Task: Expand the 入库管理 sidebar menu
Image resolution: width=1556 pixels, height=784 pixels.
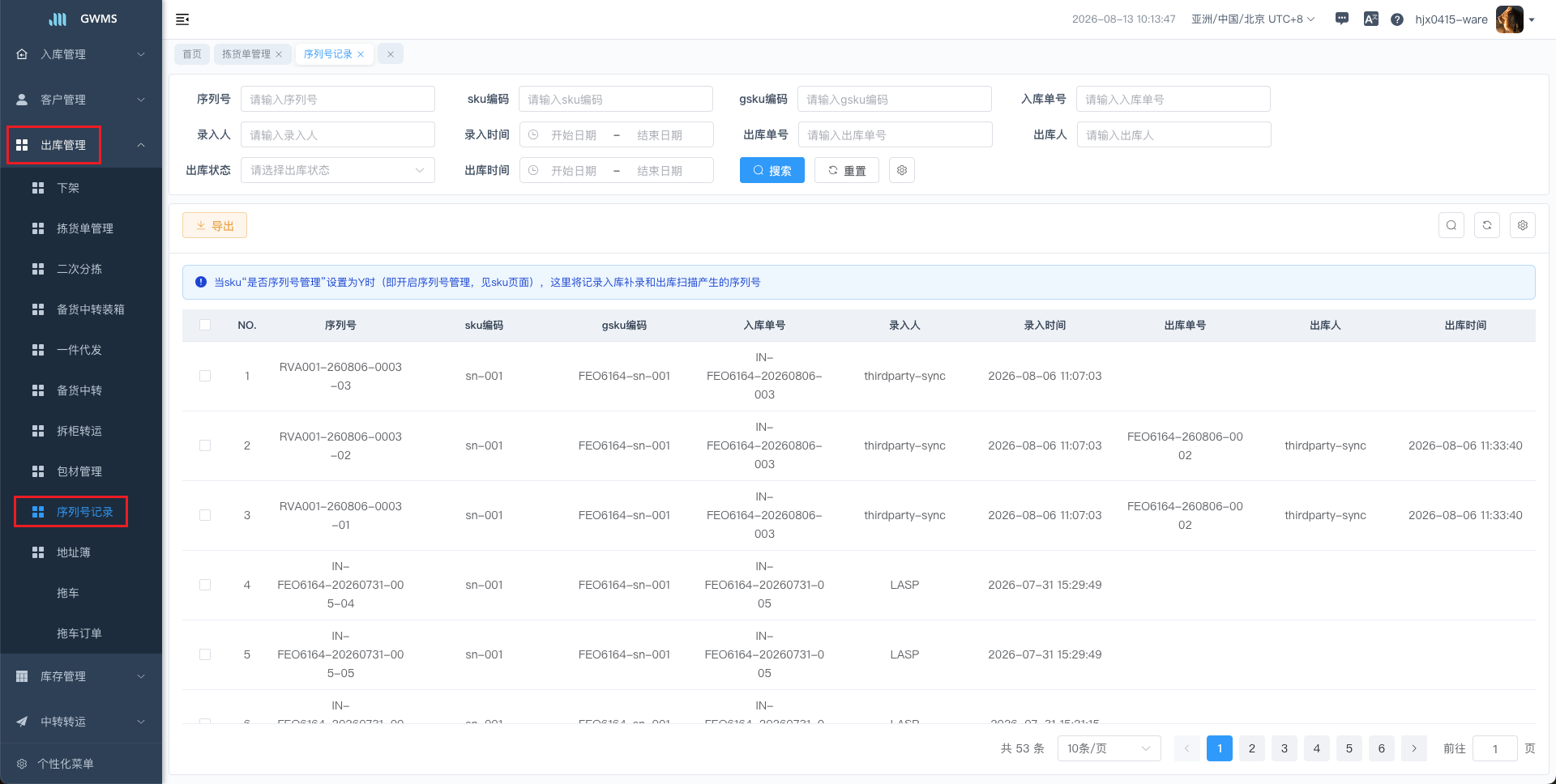Action: [81, 54]
